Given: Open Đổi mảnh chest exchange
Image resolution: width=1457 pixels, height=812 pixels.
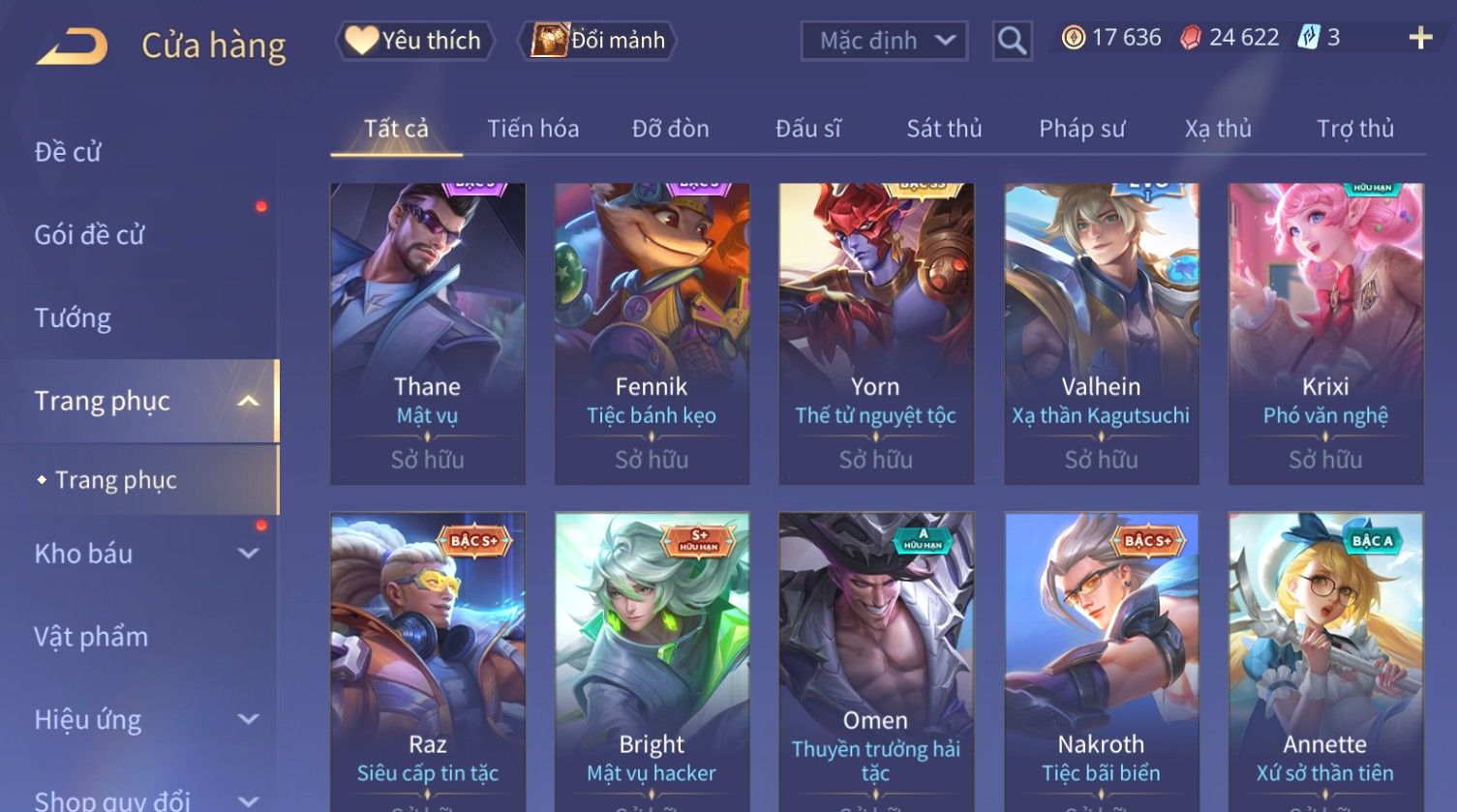Looking at the screenshot, I should point(598,41).
